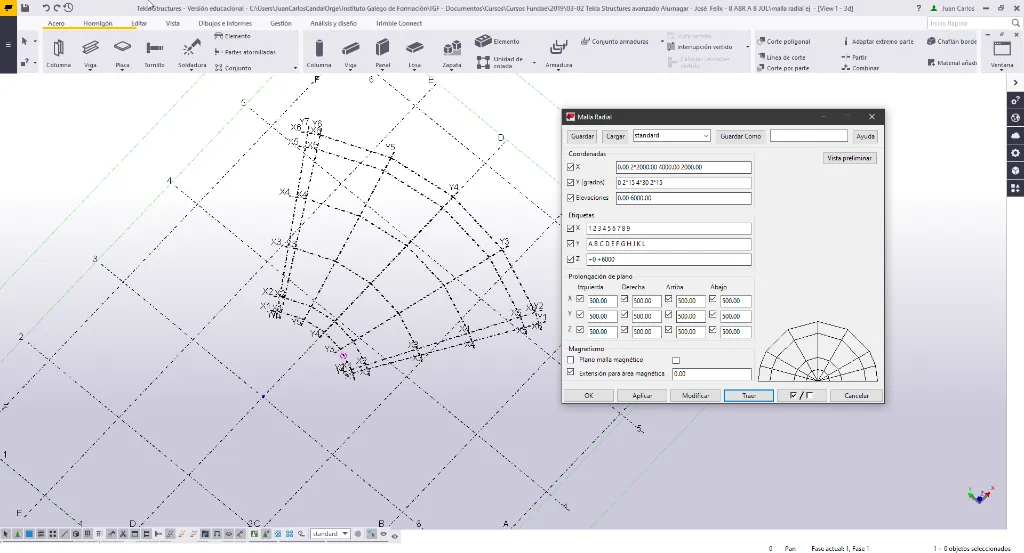Open the Trimble Connect tab
Viewport: 1024px width, 553px height.
click(399, 24)
